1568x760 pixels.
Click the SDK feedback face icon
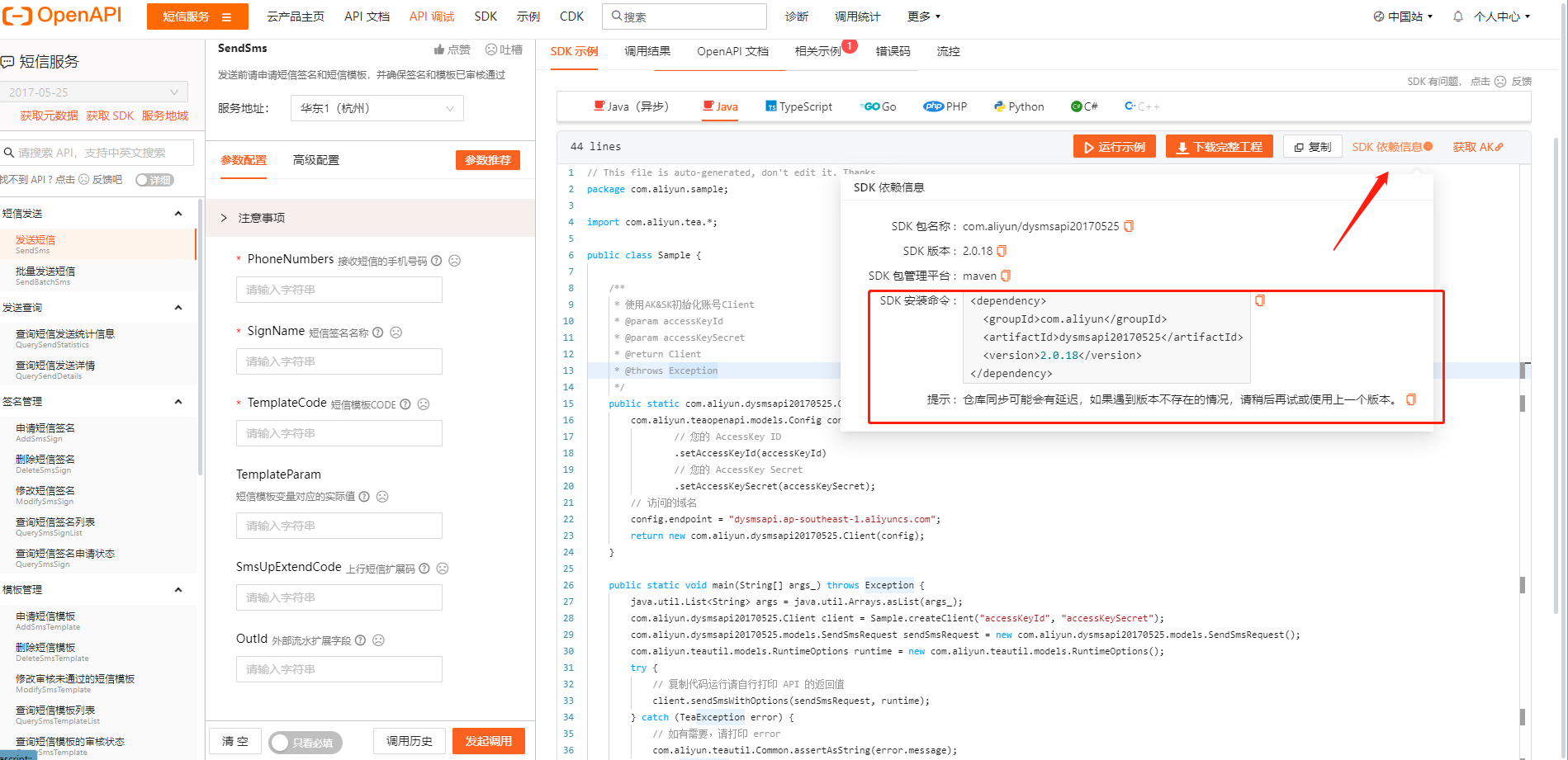coord(1500,81)
